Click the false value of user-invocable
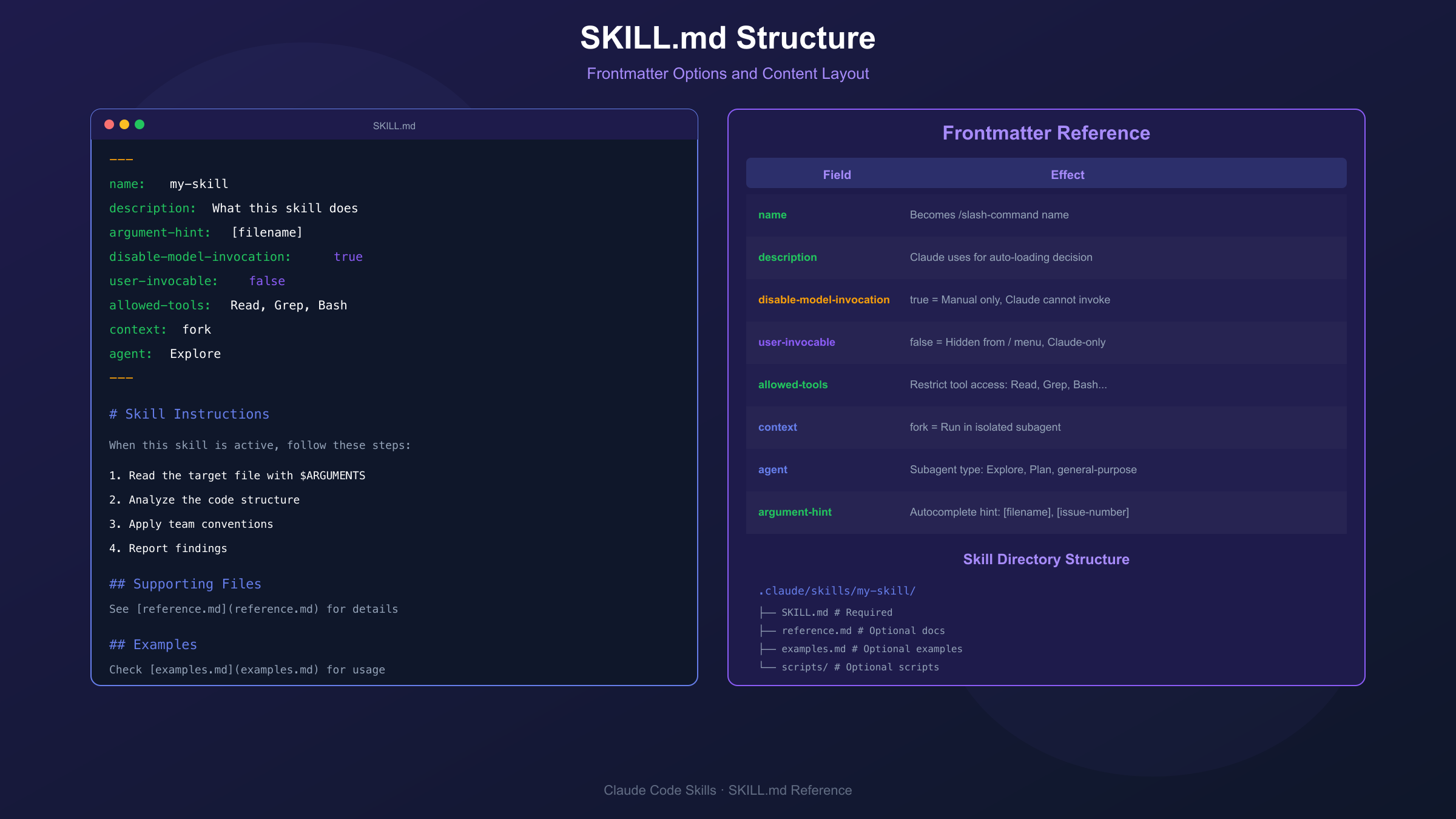 268,280
